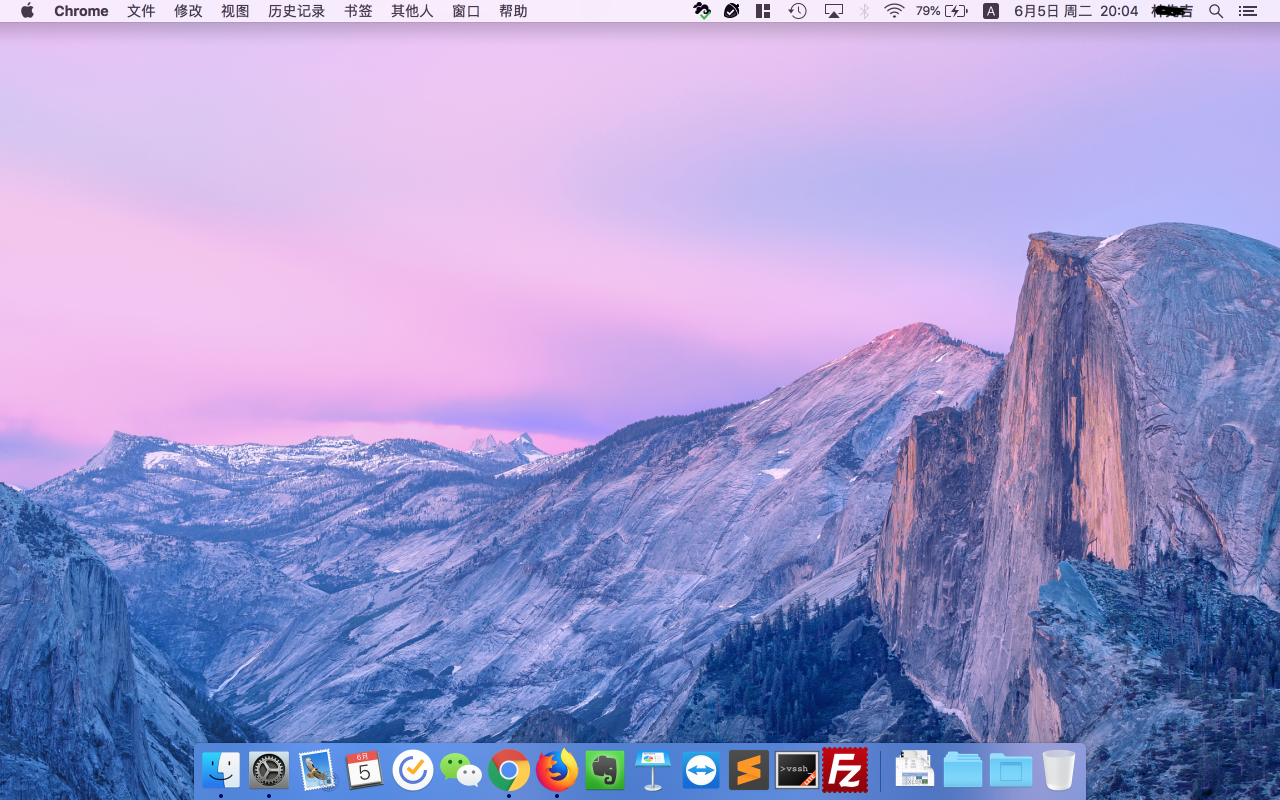Viewport: 1280px width, 800px height.
Task: Open the documents stack in the Dock
Action: [x=915, y=769]
